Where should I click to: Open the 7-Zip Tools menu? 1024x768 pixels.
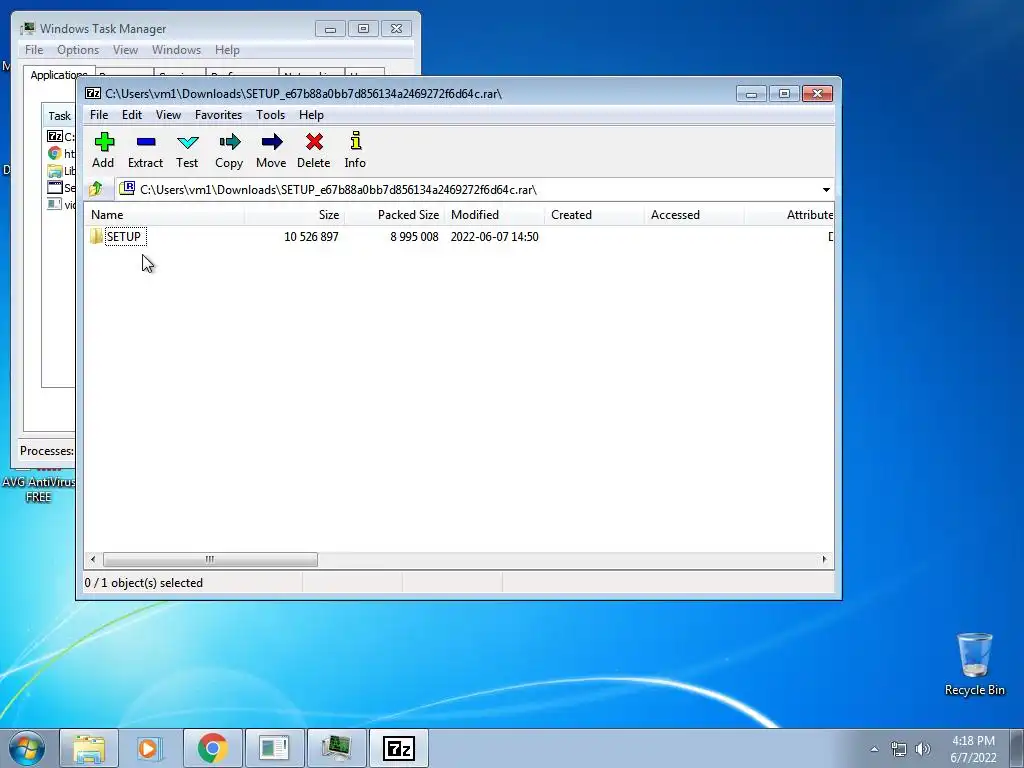pos(270,115)
